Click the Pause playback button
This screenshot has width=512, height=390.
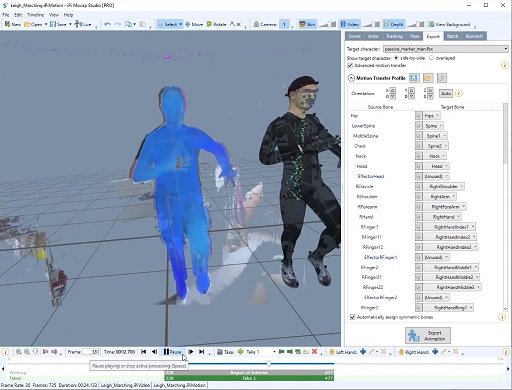coord(173,352)
